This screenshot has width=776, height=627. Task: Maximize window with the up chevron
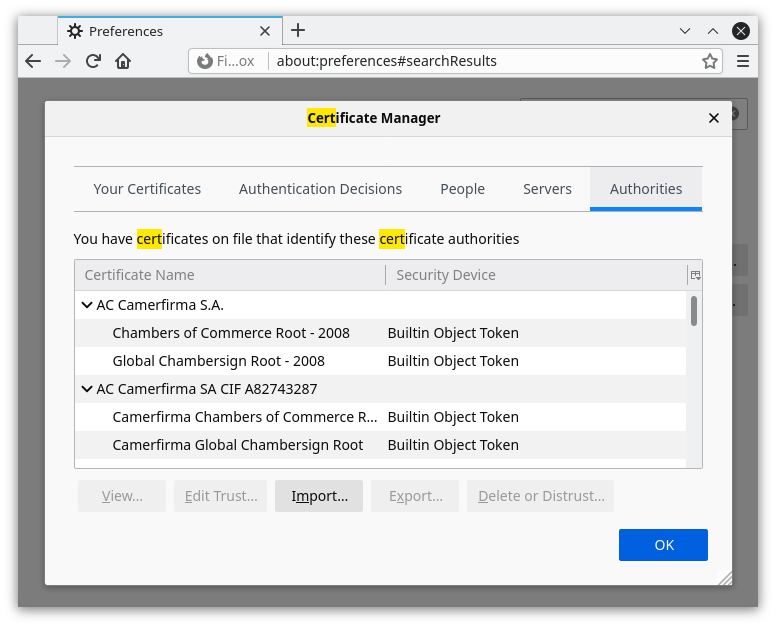click(x=713, y=31)
